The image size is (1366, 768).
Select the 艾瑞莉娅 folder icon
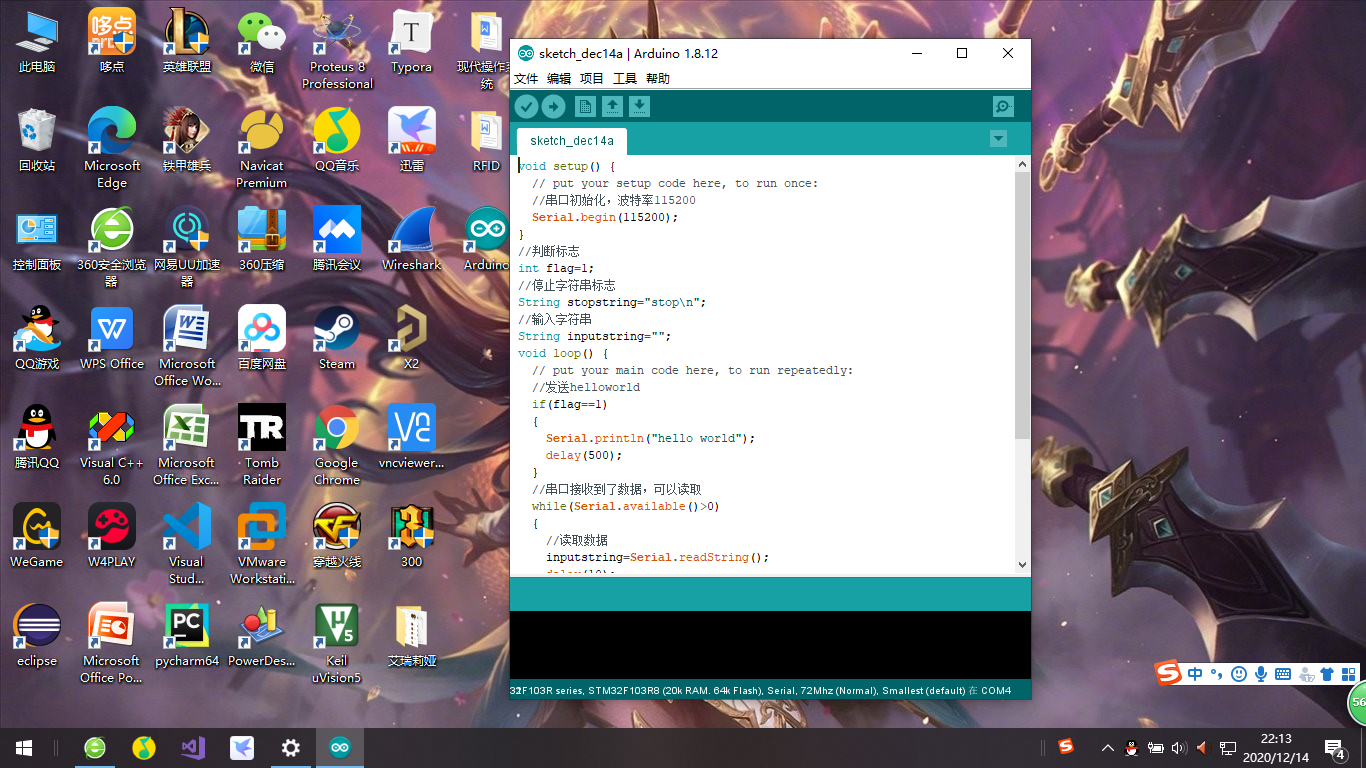412,636
